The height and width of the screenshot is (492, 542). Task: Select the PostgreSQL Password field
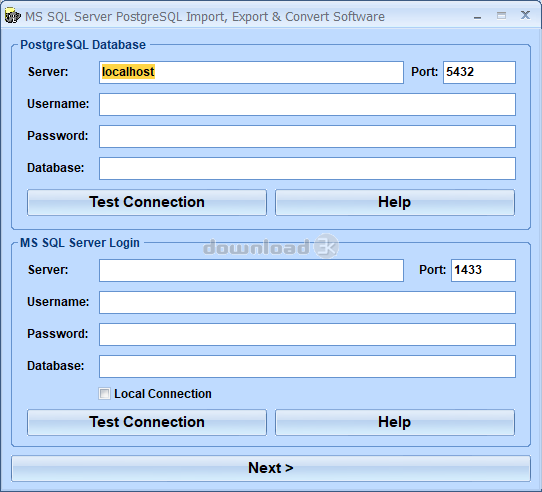[307, 136]
